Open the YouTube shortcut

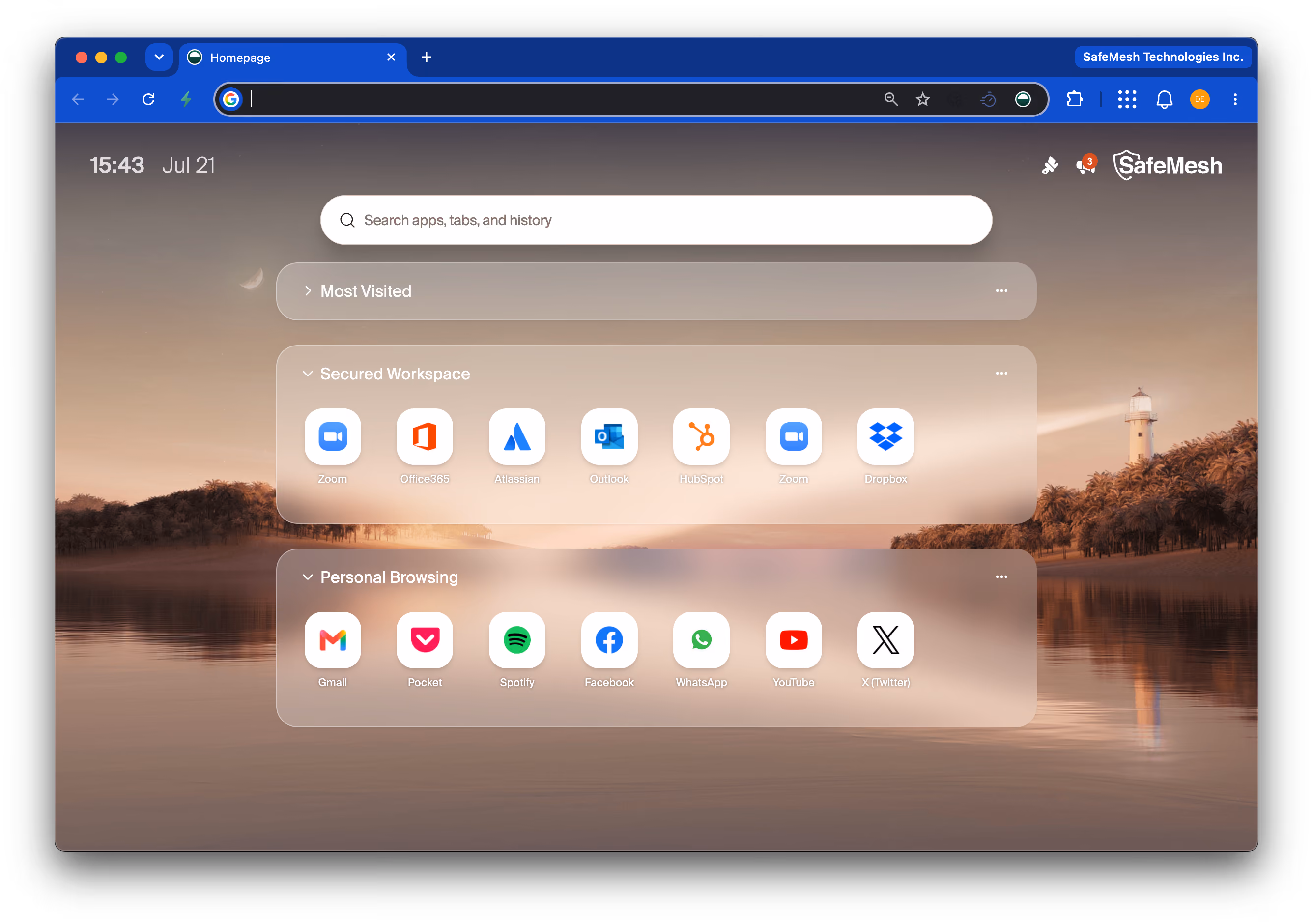click(793, 640)
